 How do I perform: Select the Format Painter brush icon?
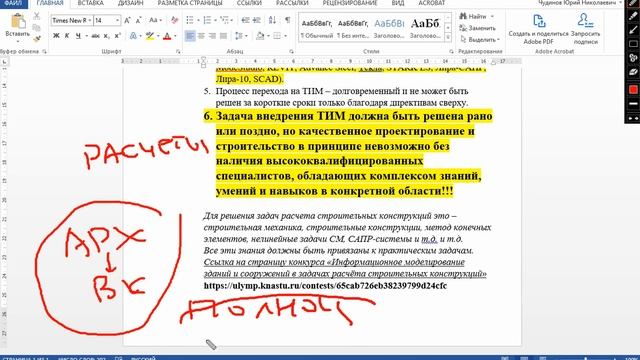point(37,39)
